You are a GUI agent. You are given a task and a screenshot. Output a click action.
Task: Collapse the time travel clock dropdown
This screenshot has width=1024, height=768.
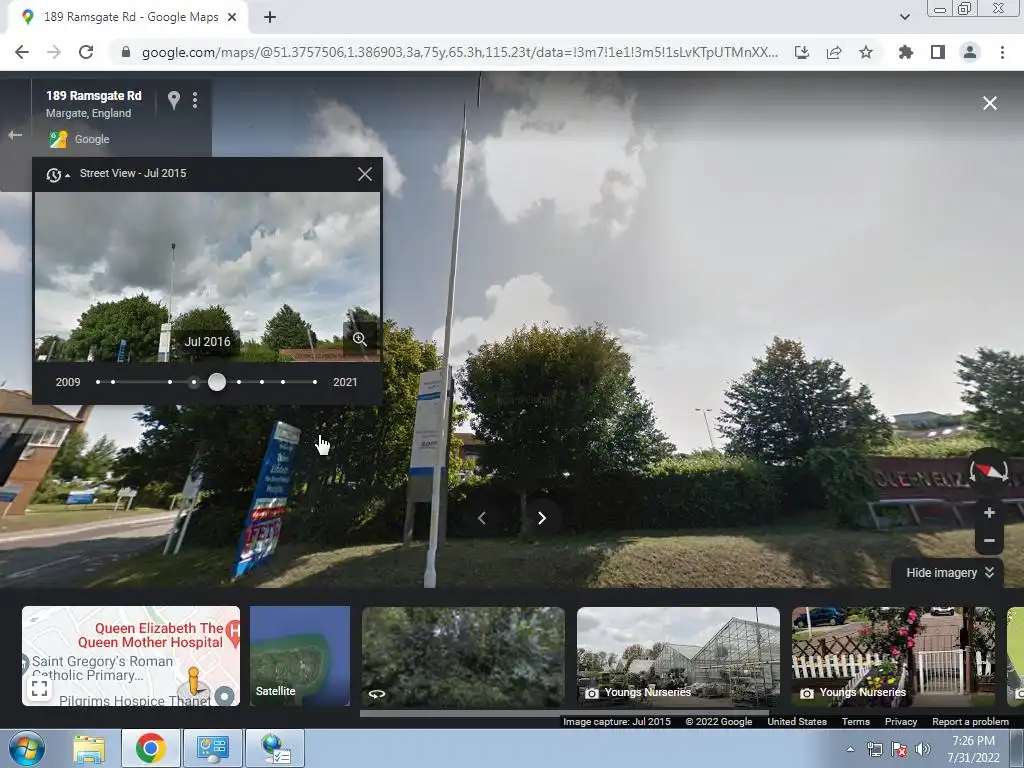57,174
